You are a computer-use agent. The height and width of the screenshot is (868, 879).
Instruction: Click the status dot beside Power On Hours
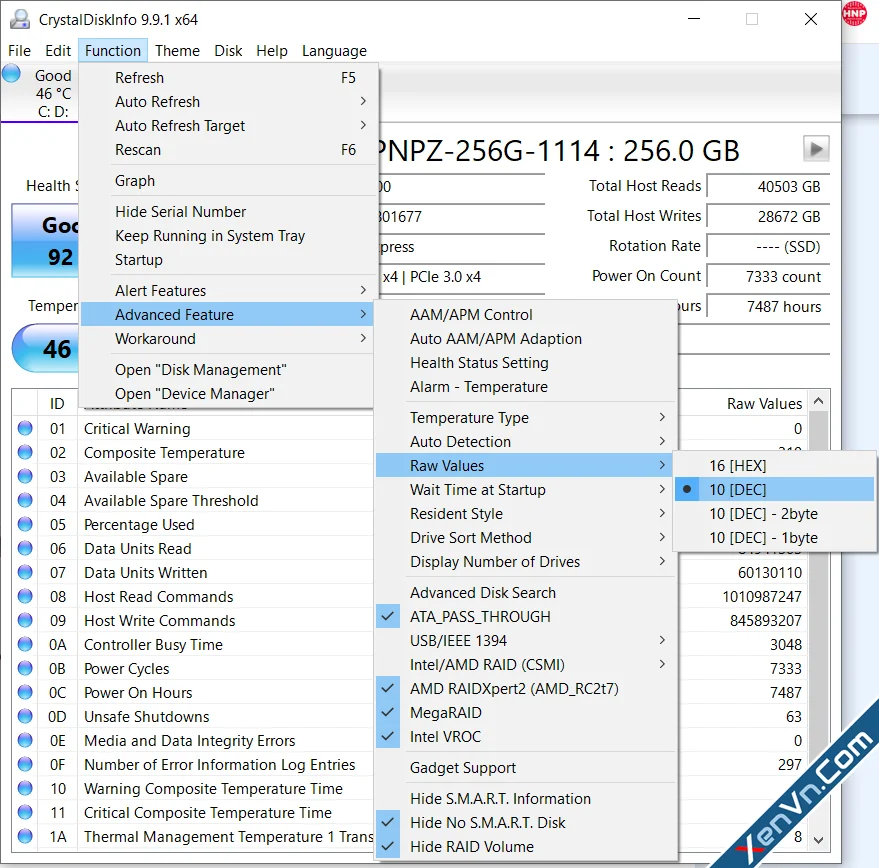(x=25, y=692)
